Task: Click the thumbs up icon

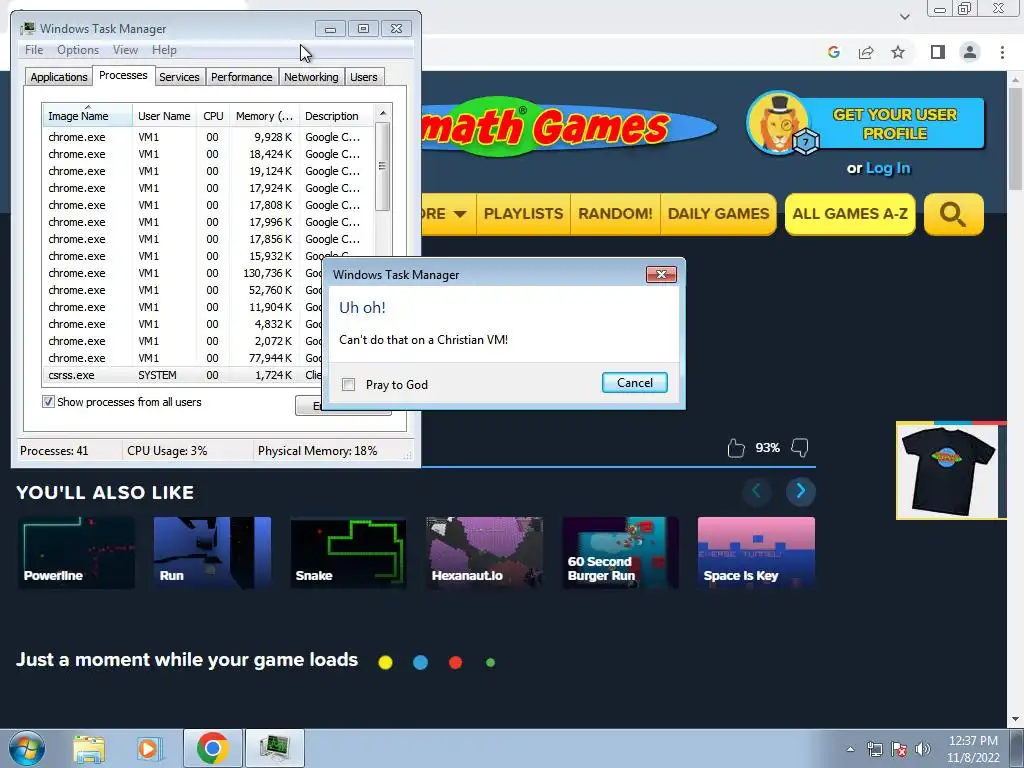Action: point(736,448)
